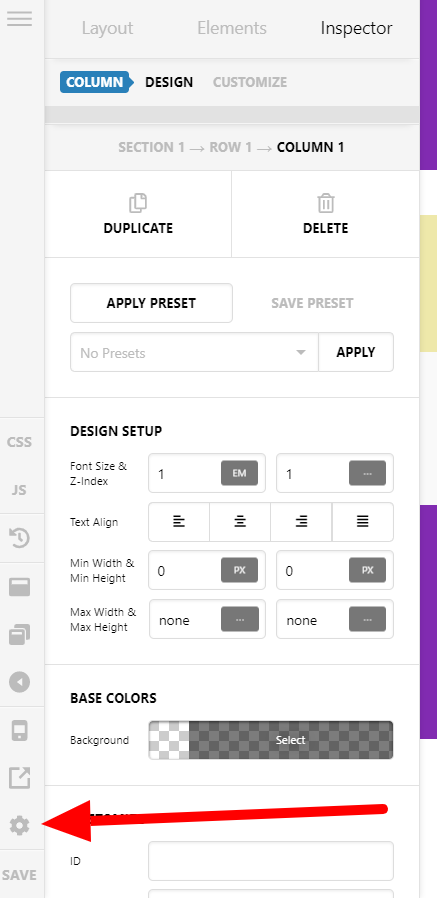This screenshot has height=898, width=437.
Task: Open settings gear icon in sidebar
Action: tap(19, 826)
